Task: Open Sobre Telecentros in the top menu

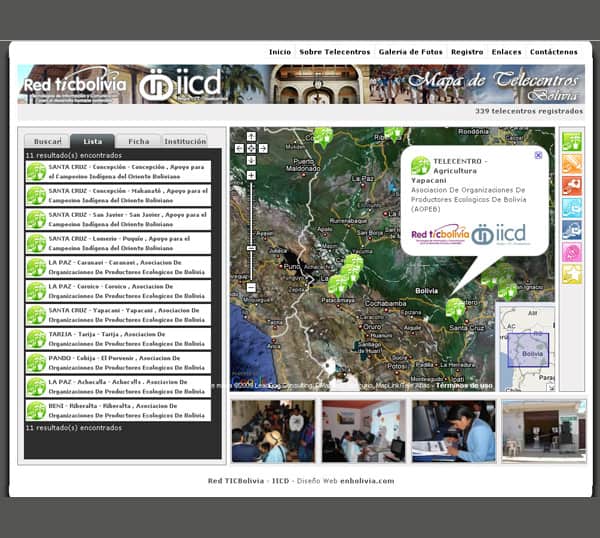Action: [334, 52]
